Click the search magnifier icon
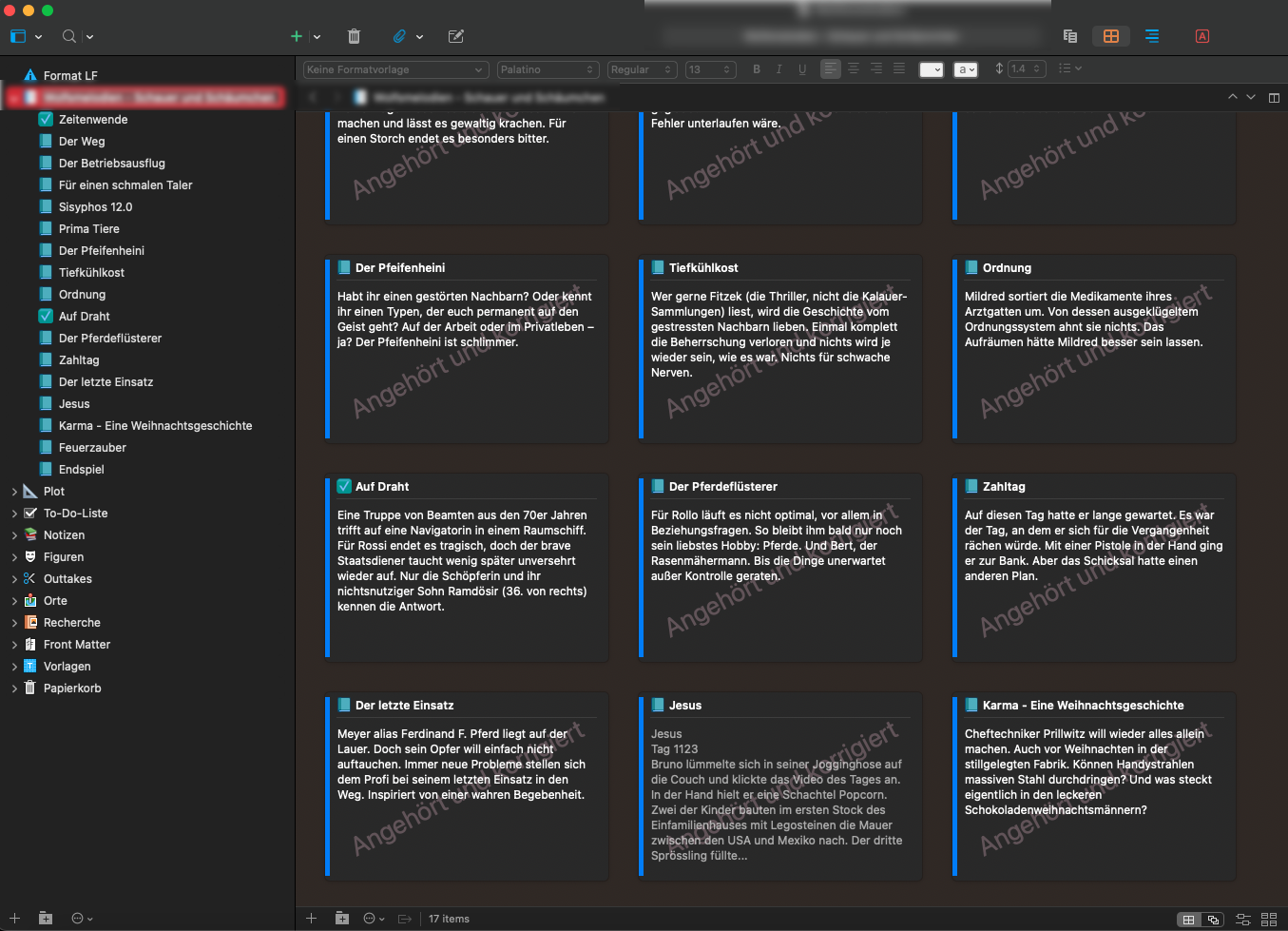 69,36
